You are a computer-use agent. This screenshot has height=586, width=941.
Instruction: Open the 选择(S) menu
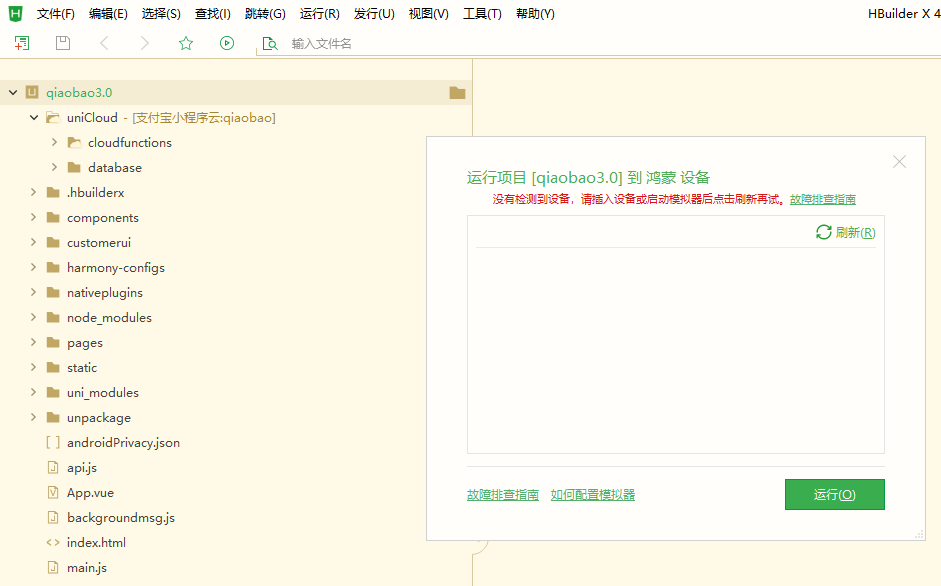coord(161,14)
